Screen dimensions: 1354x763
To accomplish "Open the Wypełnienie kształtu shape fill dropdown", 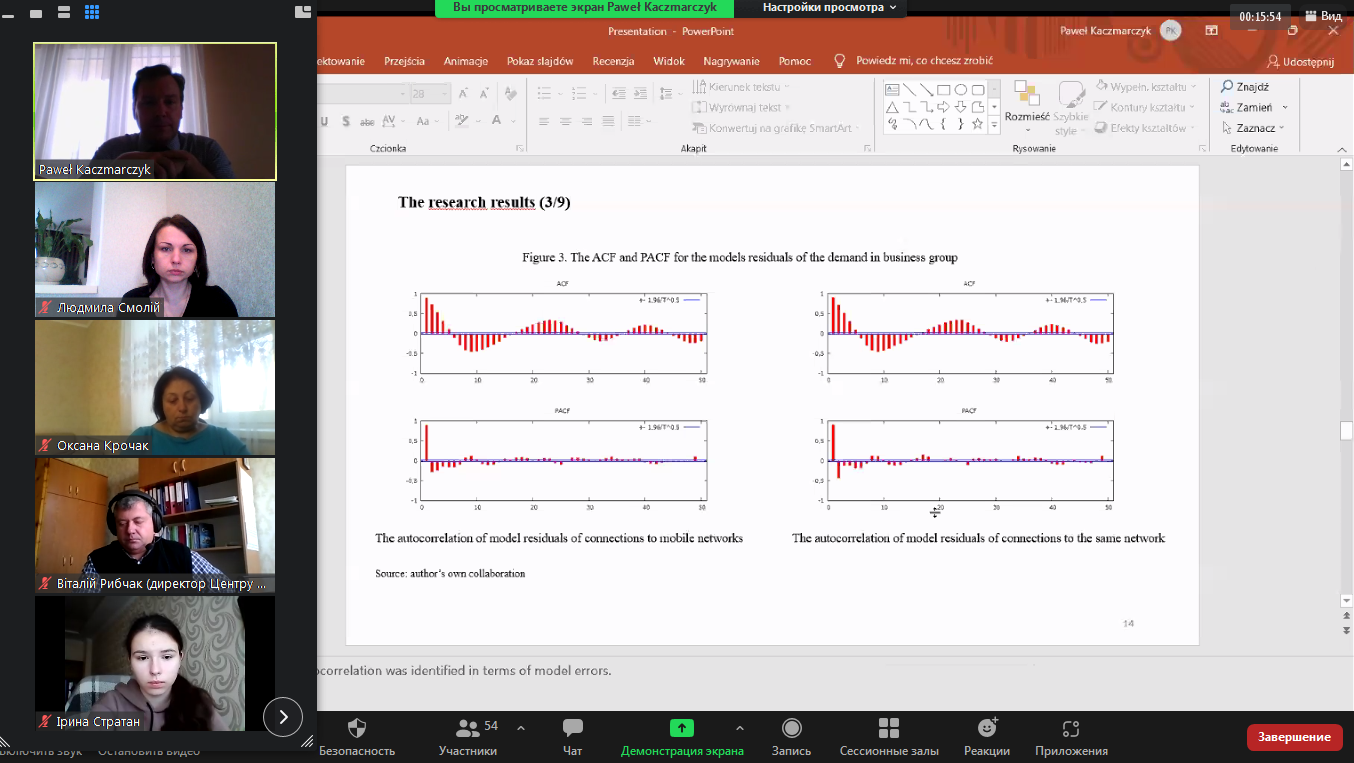I will [x=1147, y=87].
